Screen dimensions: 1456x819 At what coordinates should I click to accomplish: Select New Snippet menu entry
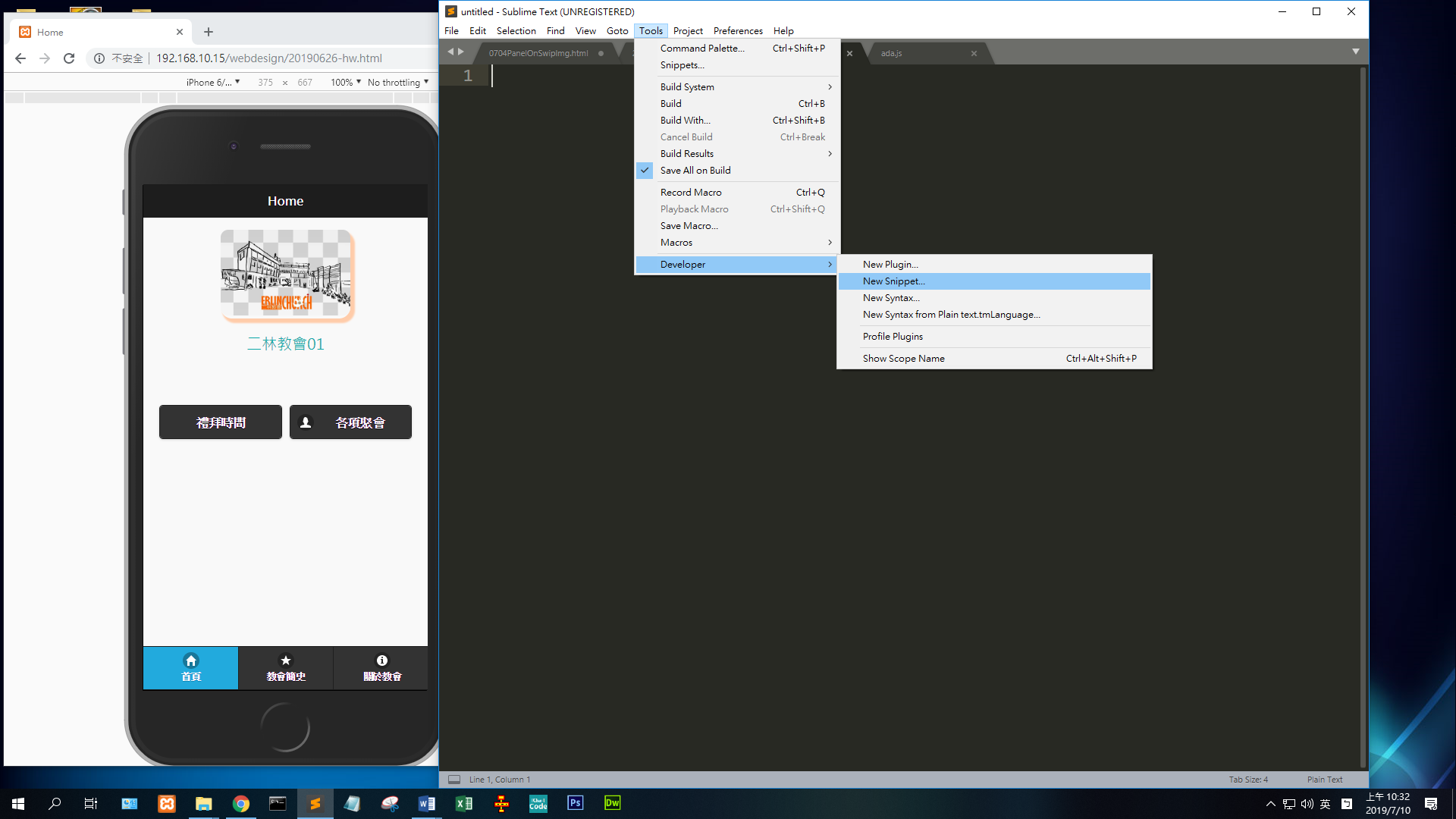point(893,281)
